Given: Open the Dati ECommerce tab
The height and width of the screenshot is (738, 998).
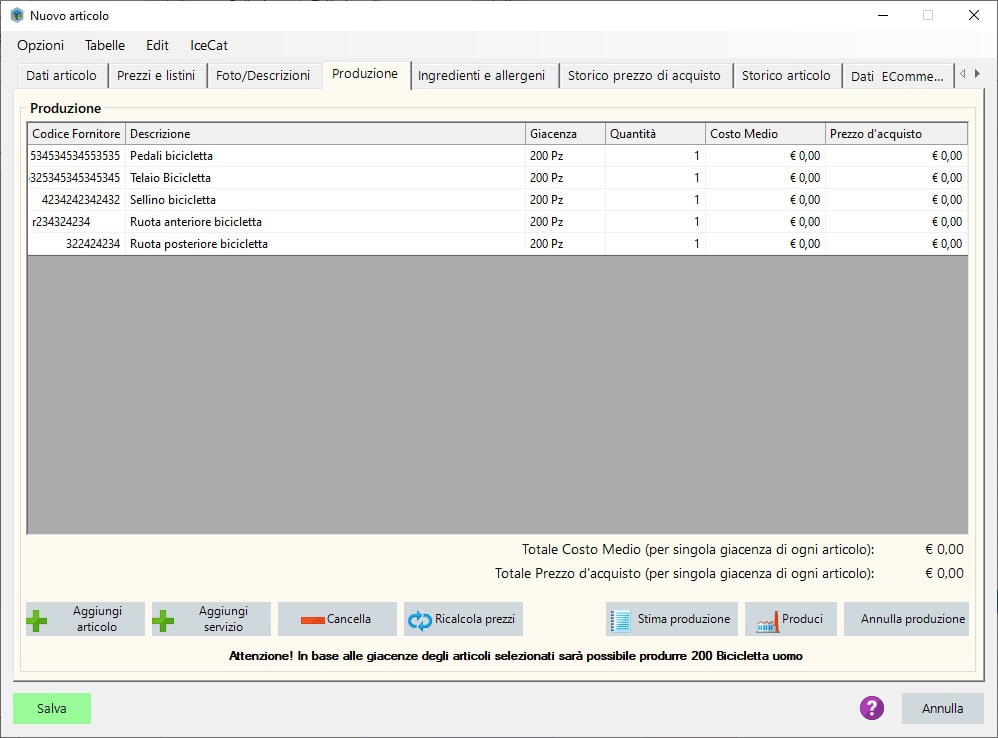Looking at the screenshot, I should tap(897, 76).
